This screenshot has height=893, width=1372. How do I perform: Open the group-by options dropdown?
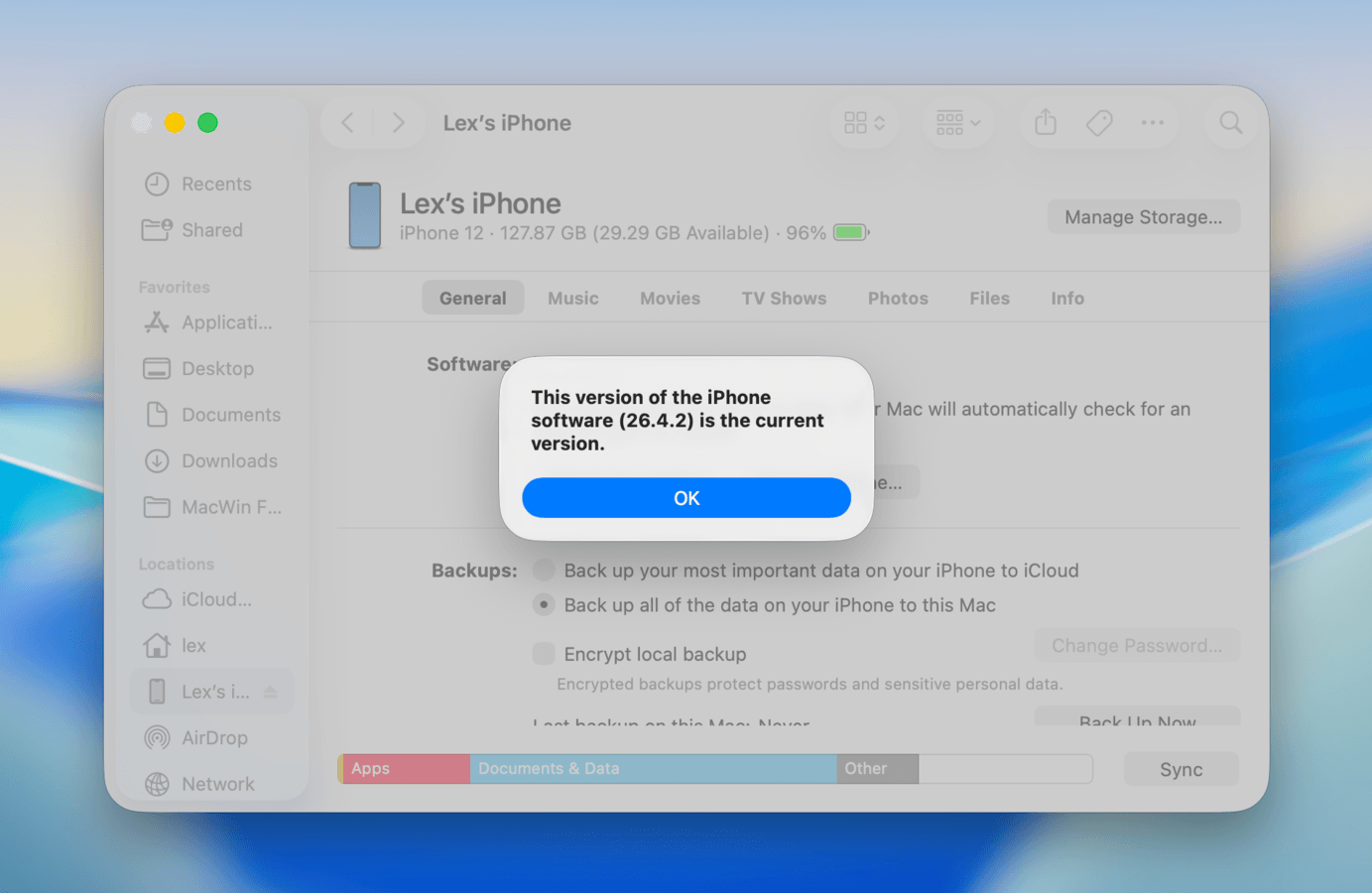click(957, 123)
